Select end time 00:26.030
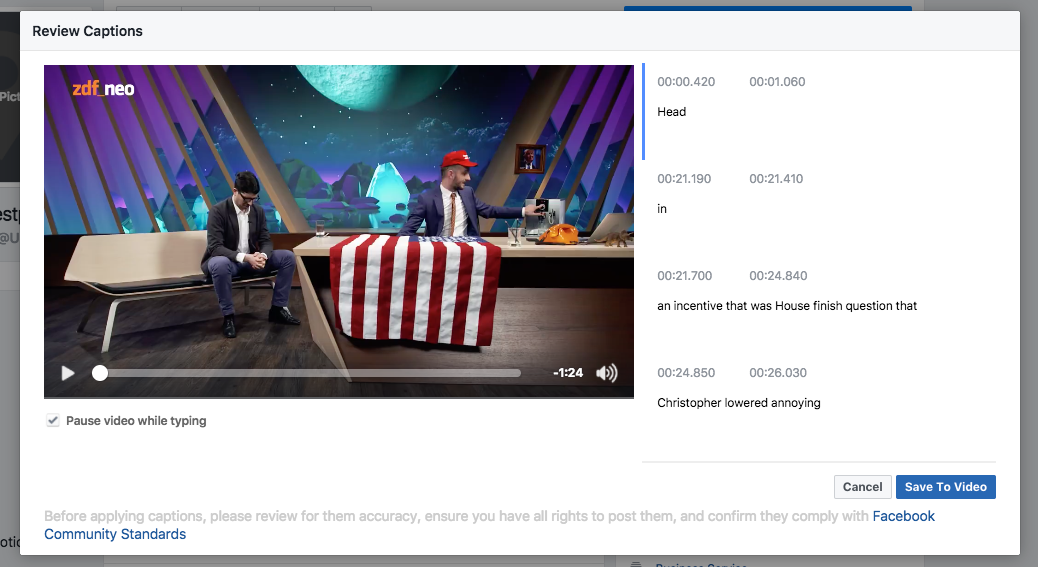1038x567 pixels. [778, 373]
